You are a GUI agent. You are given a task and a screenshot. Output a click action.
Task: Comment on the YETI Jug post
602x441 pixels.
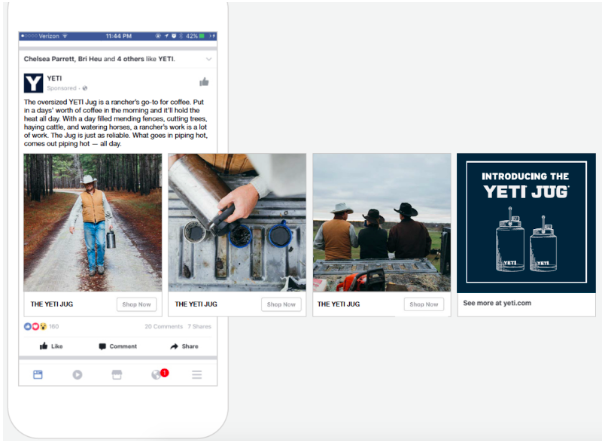[x=118, y=346]
